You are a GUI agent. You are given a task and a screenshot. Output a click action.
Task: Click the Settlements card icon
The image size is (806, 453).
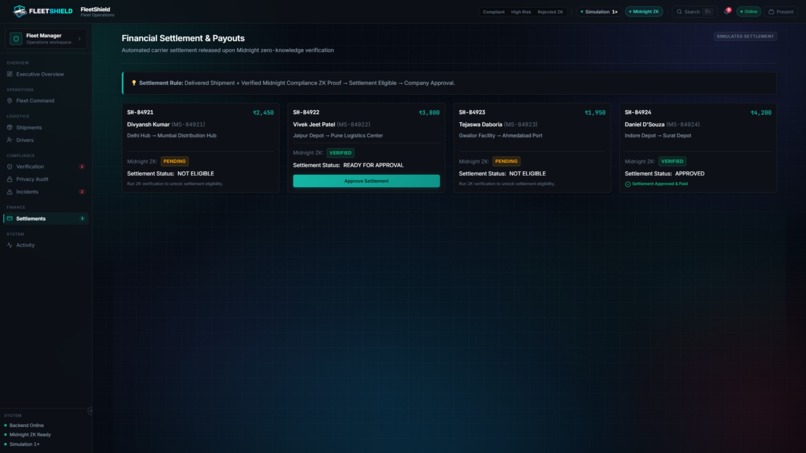(x=9, y=219)
